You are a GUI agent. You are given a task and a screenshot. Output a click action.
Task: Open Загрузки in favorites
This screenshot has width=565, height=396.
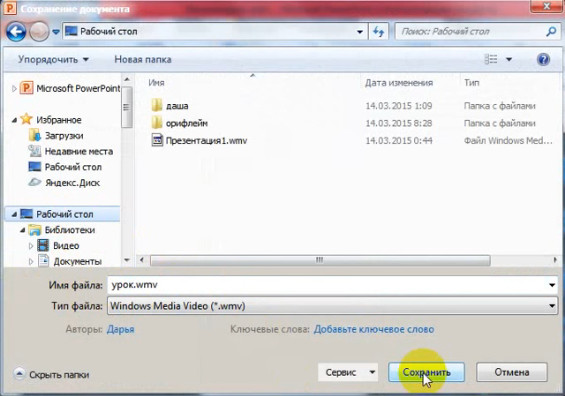tap(56, 135)
